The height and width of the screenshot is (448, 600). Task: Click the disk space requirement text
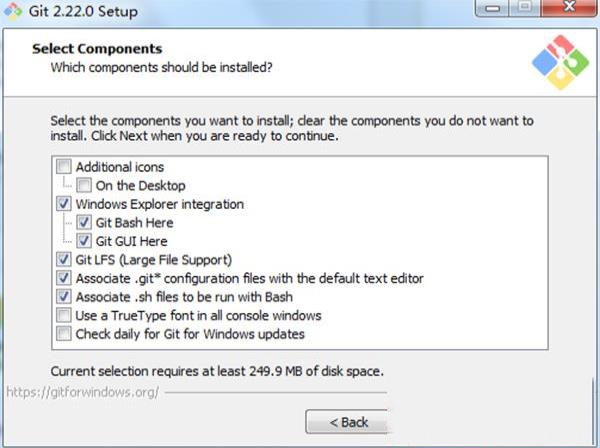[x=217, y=371]
